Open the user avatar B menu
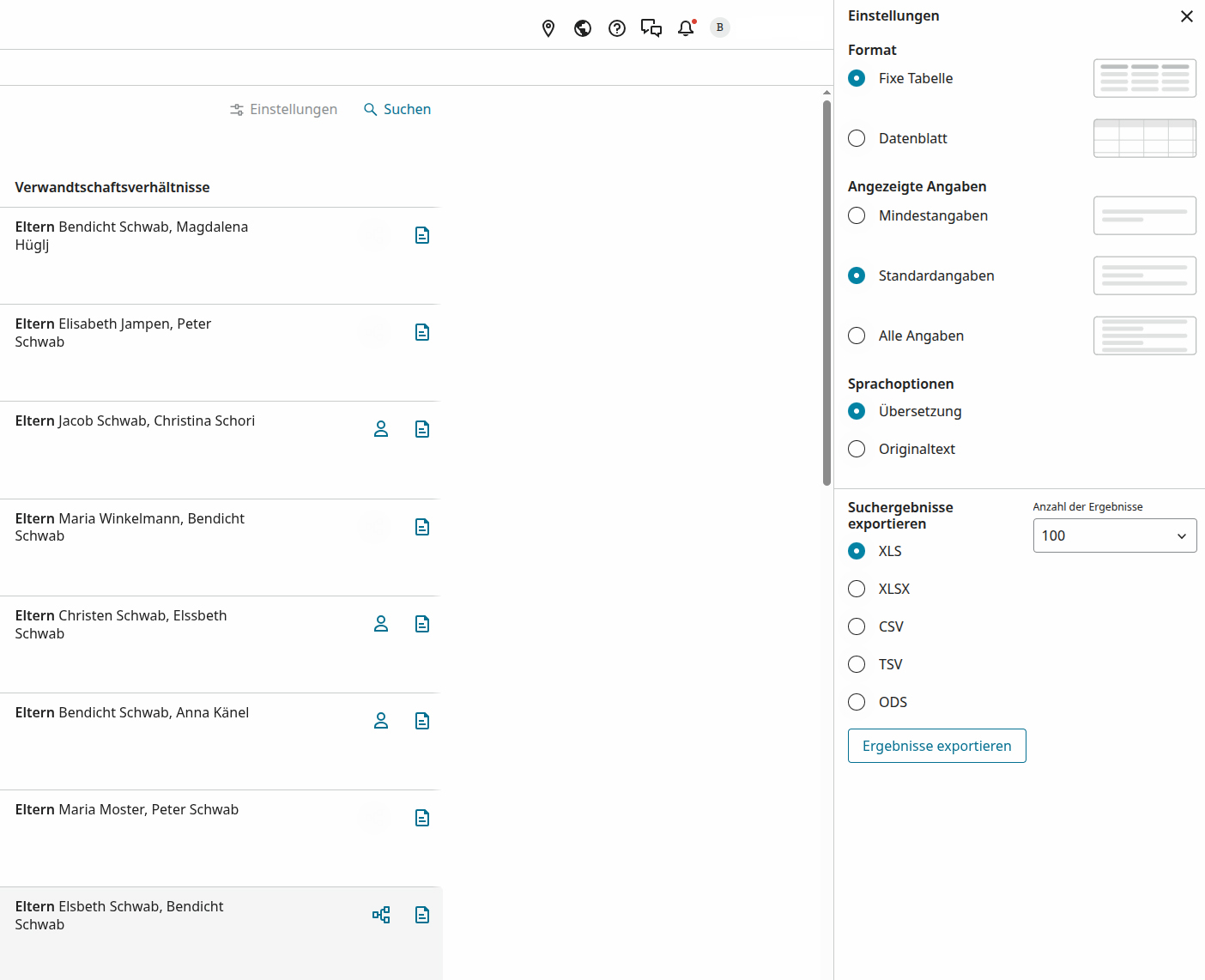The height and width of the screenshot is (980, 1205). tap(720, 27)
